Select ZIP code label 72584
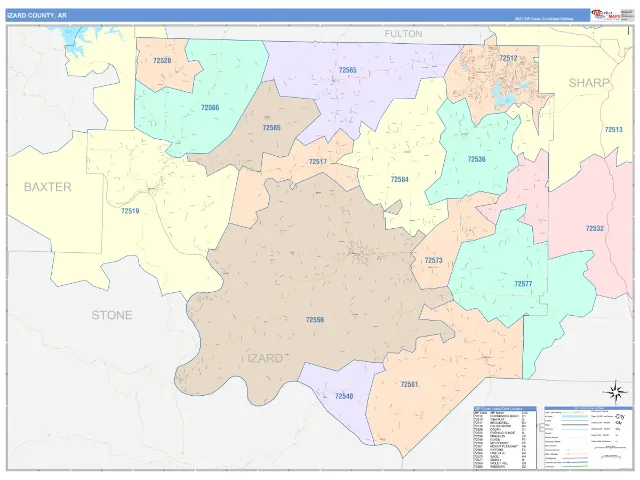The height and width of the screenshot is (480, 640). (399, 179)
